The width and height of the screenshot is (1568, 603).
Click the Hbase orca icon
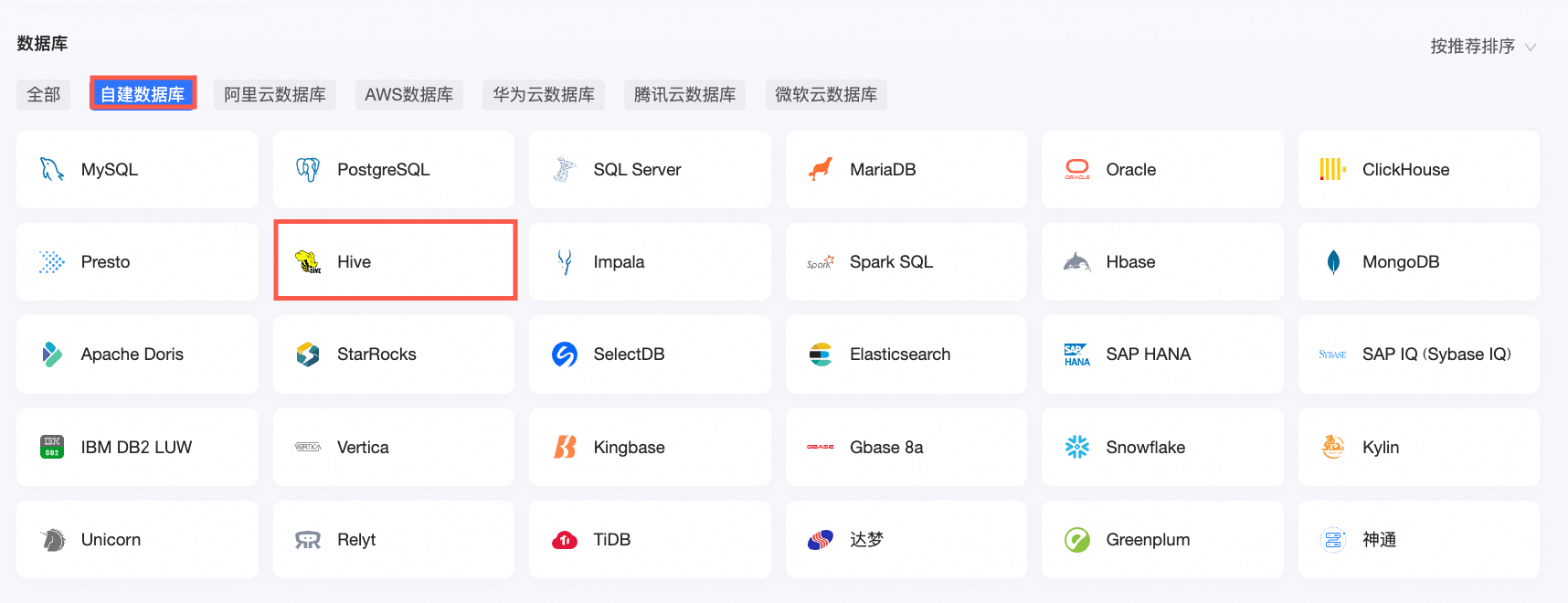1077,262
